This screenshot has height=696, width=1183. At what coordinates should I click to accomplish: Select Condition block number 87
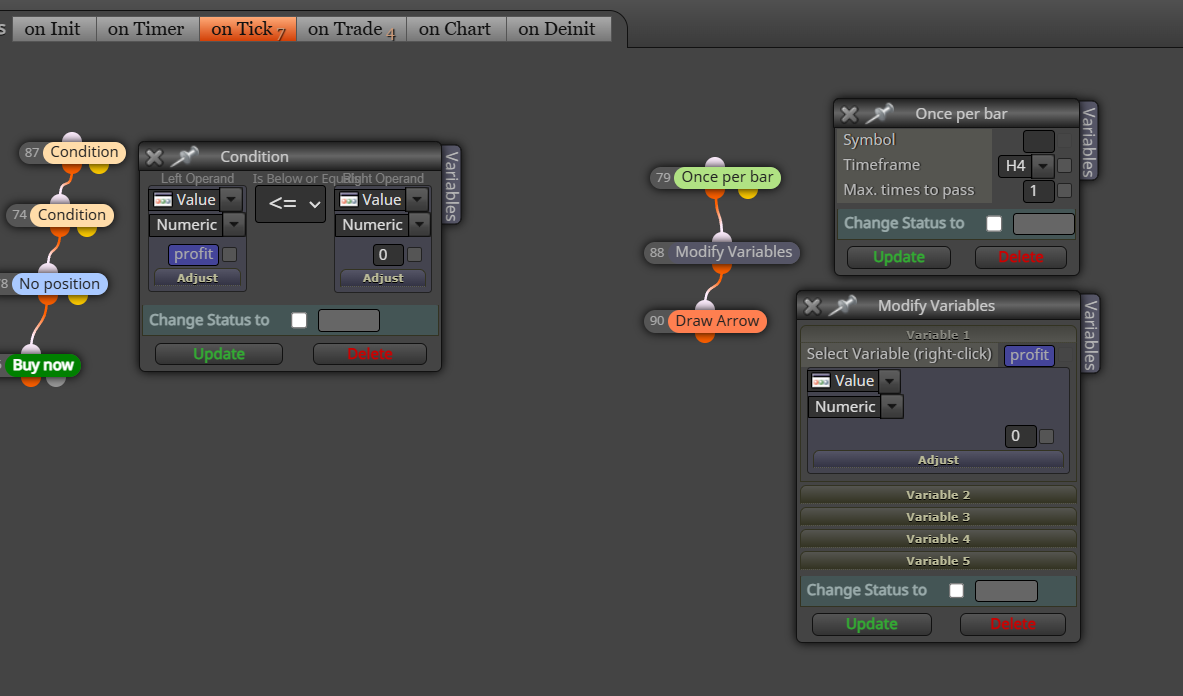coord(84,152)
